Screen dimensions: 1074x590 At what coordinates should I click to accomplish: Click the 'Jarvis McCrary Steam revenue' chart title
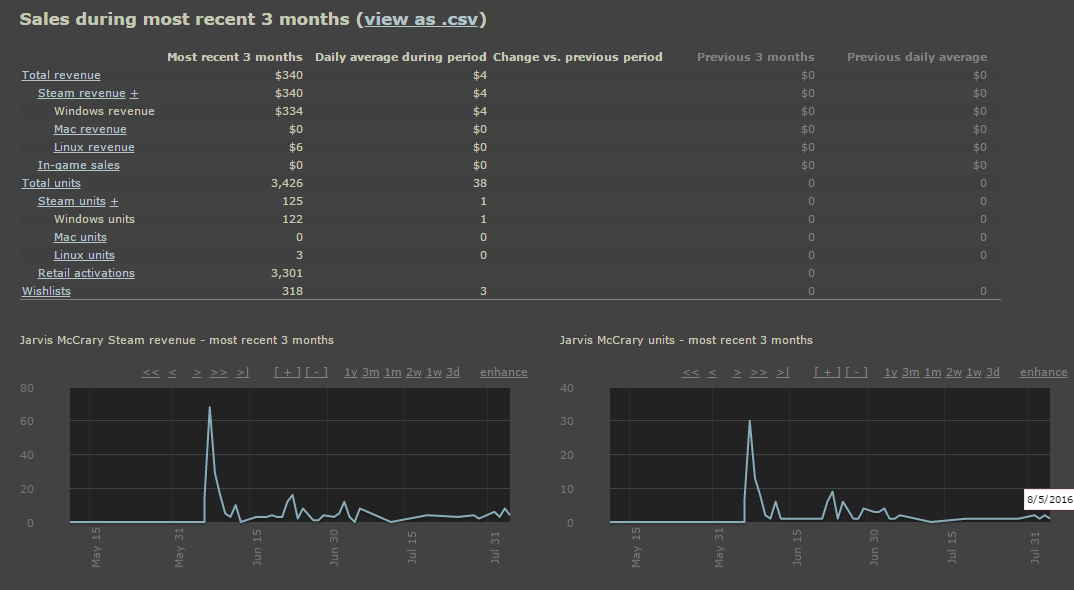tap(177, 340)
